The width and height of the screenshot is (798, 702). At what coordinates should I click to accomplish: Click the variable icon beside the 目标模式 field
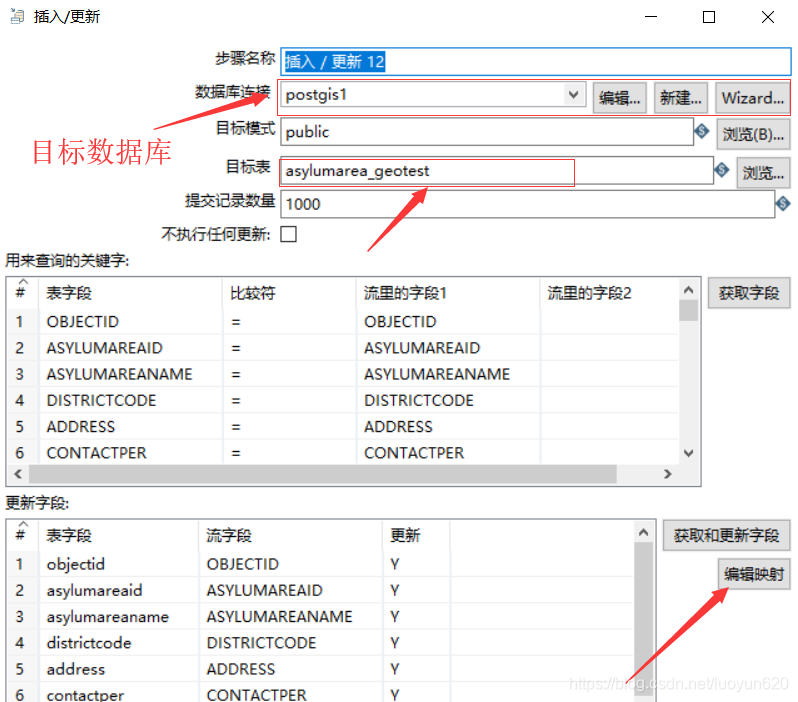tap(702, 131)
